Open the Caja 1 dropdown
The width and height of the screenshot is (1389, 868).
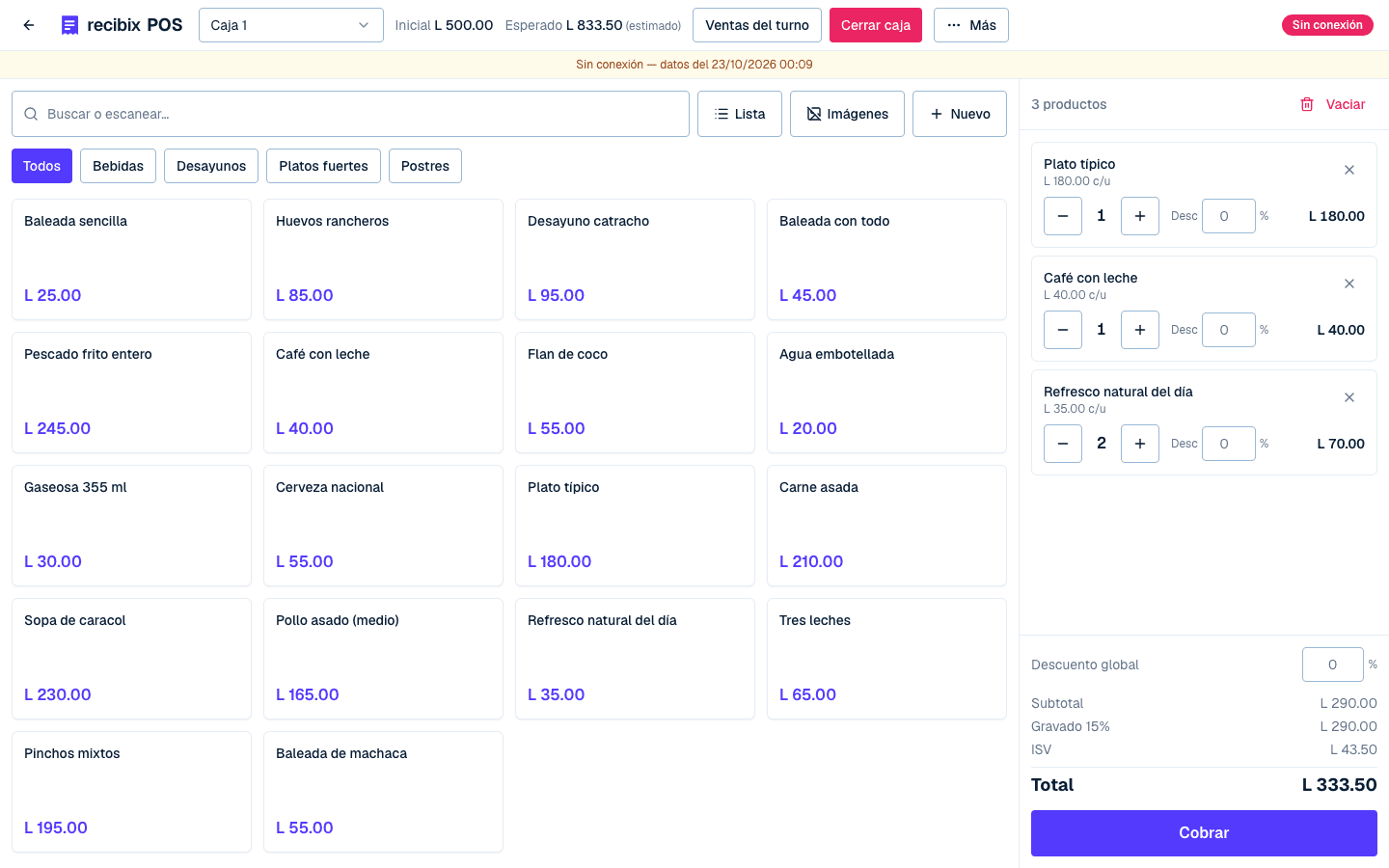[x=291, y=25]
